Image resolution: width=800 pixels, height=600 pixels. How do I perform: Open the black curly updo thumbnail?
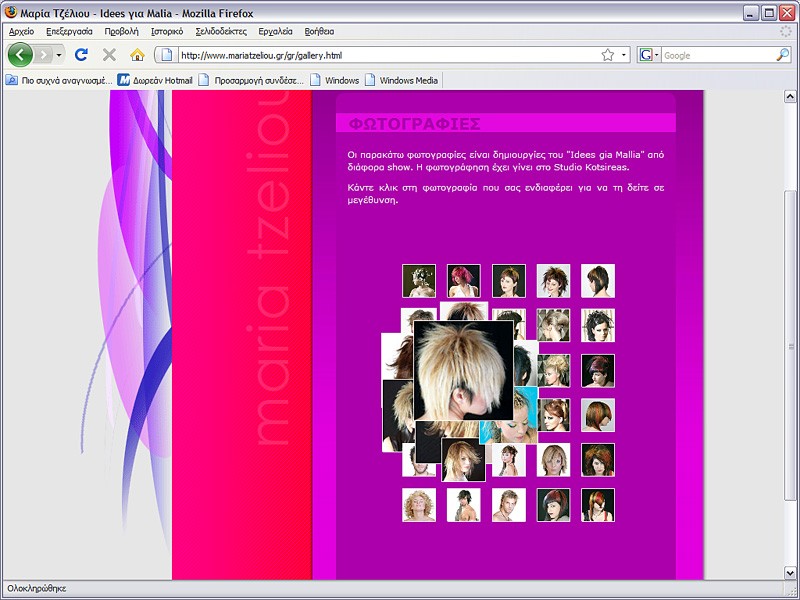point(598,325)
